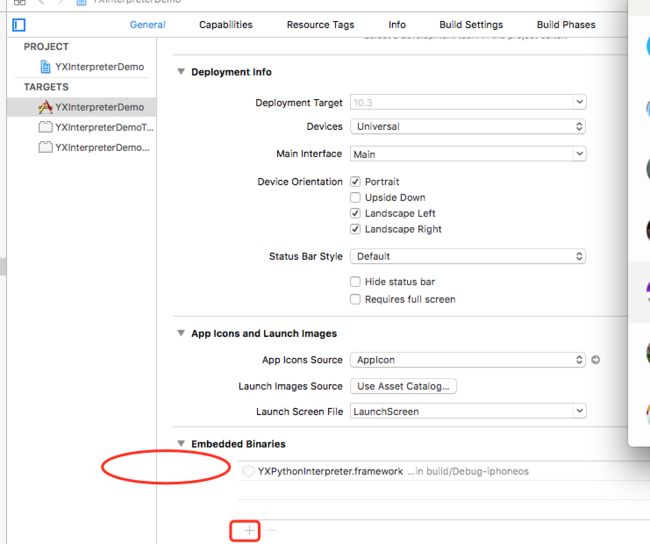Select the YXInterpreterDemo project file icon
This screenshot has height=544, width=650.
45,67
